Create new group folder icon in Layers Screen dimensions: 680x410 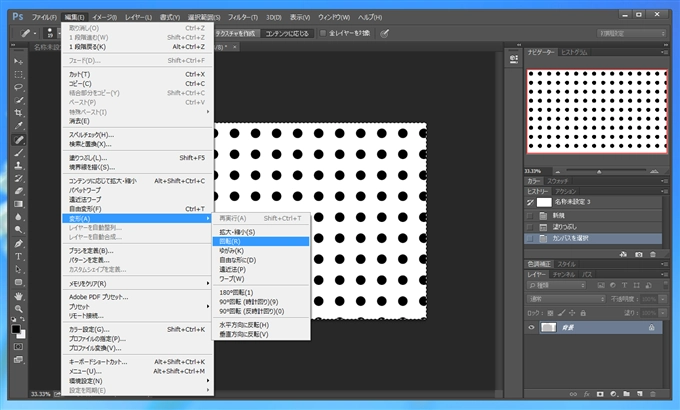click(626, 394)
